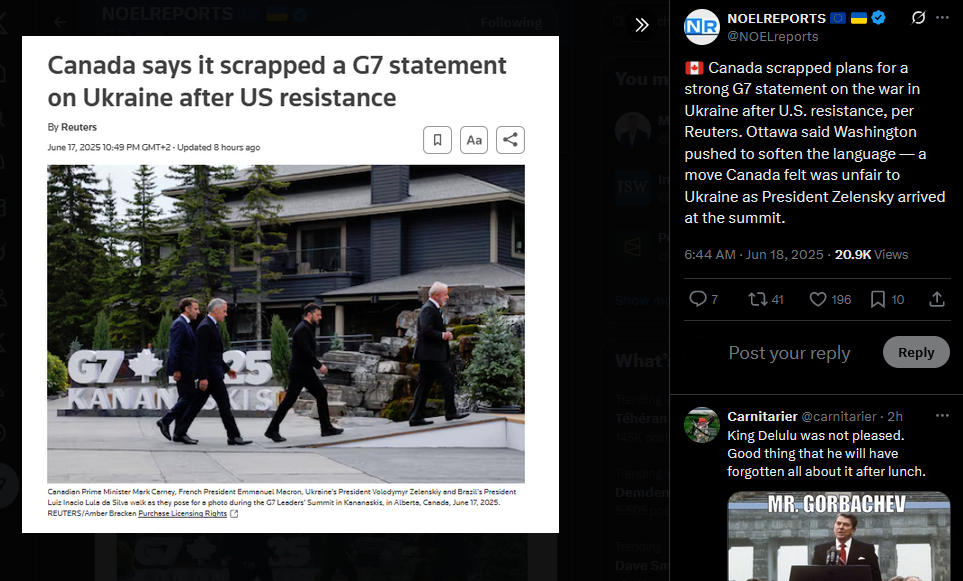The height and width of the screenshot is (581, 963).
Task: Open the @NOELreports handle link
Action: click(x=773, y=36)
